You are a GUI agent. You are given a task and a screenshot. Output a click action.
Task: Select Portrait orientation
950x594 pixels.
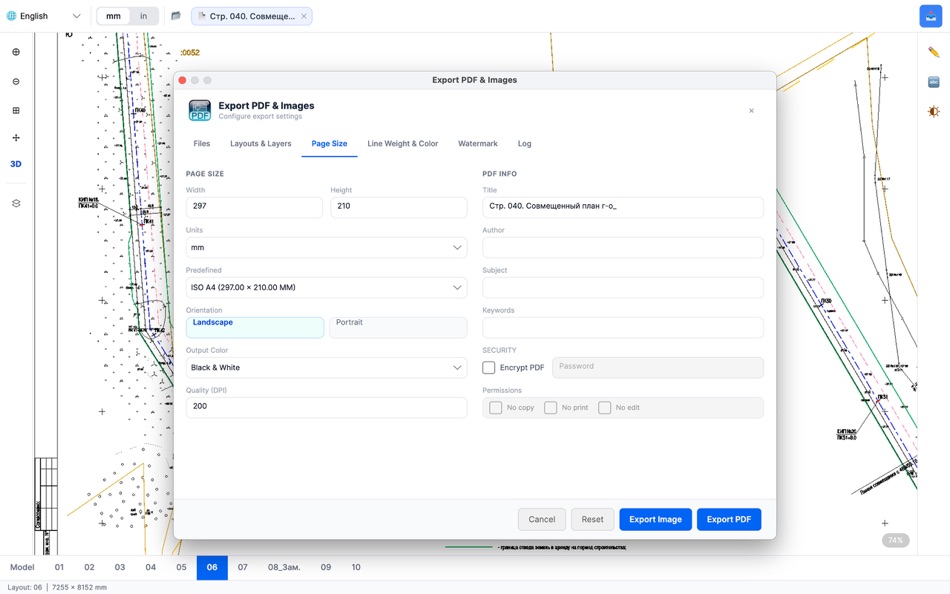398,327
